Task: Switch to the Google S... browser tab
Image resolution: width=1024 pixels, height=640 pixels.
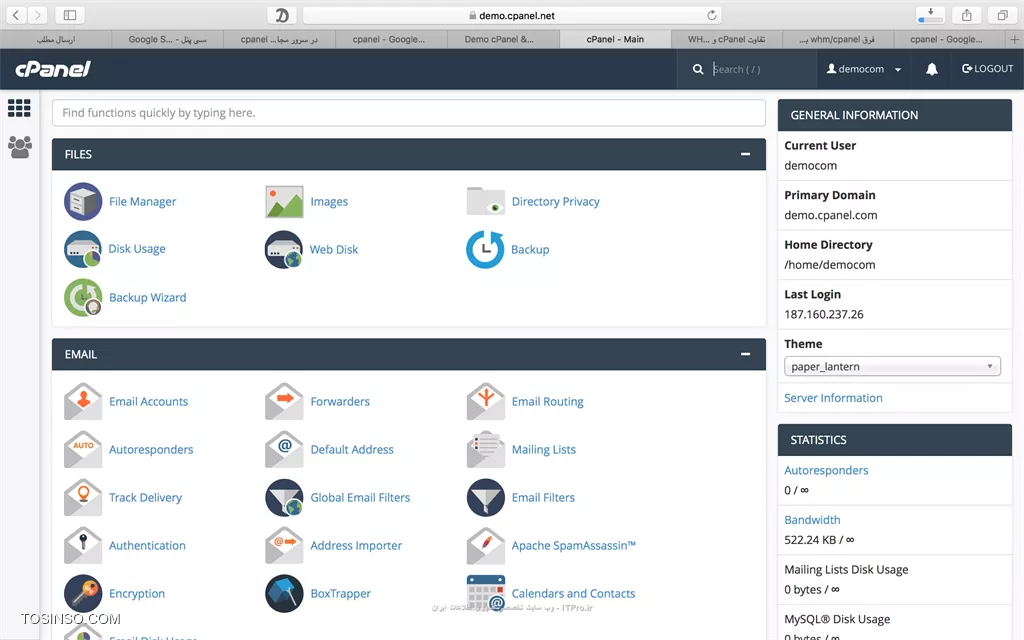Action: coord(167,39)
